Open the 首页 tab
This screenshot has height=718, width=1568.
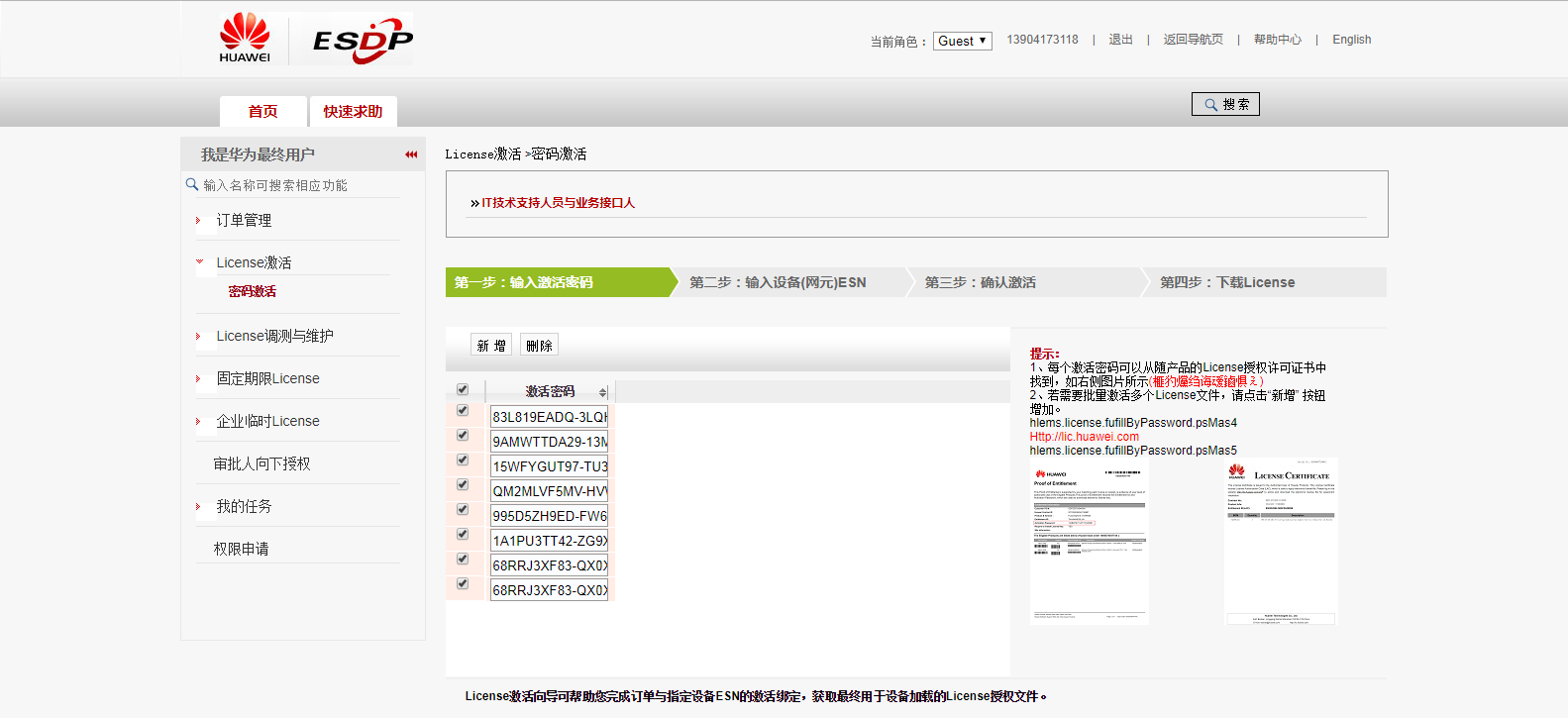click(x=262, y=112)
